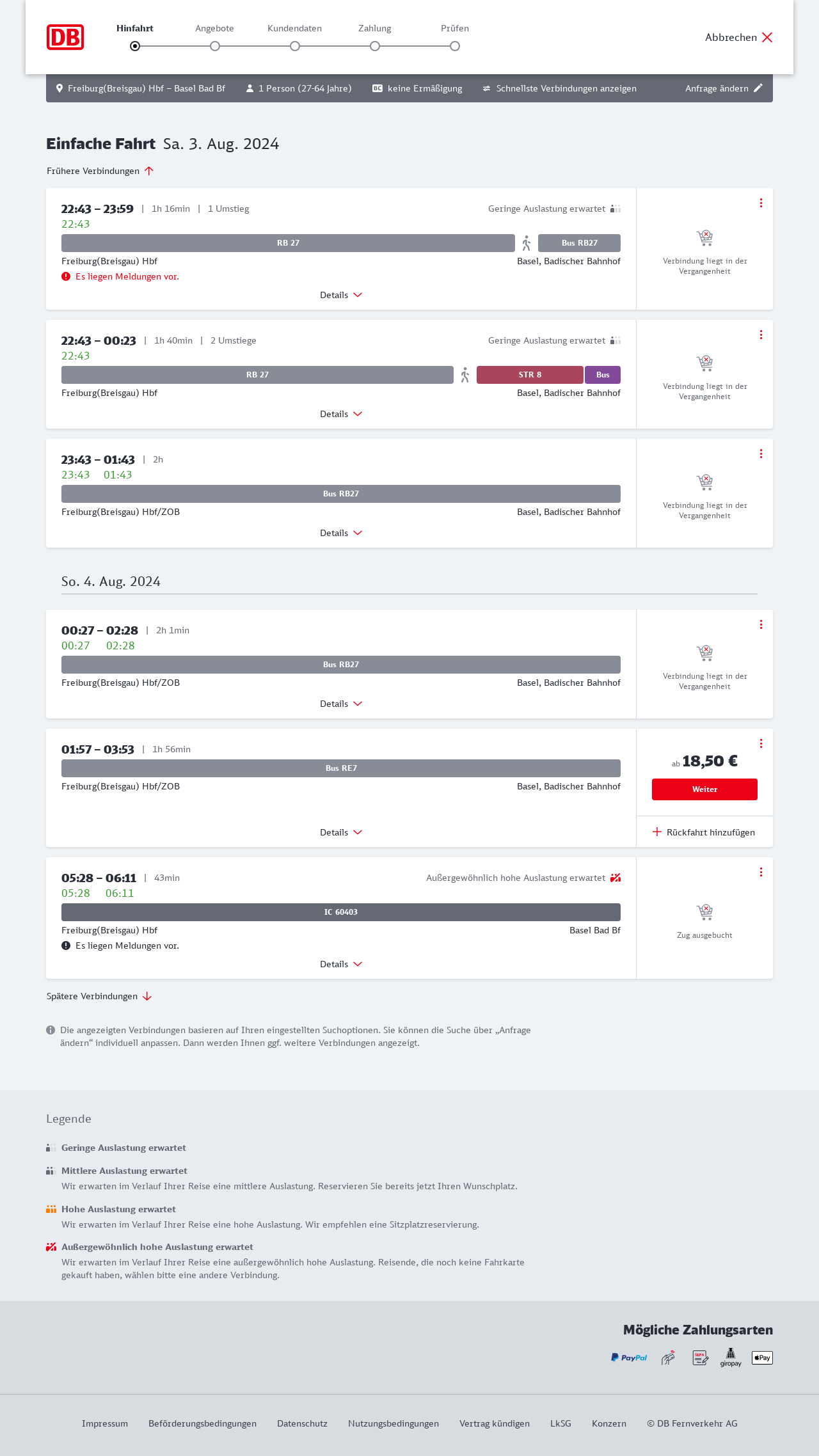Click the red X cancel icon
Image resolution: width=819 pixels, height=1456 pixels.
pos(767,37)
